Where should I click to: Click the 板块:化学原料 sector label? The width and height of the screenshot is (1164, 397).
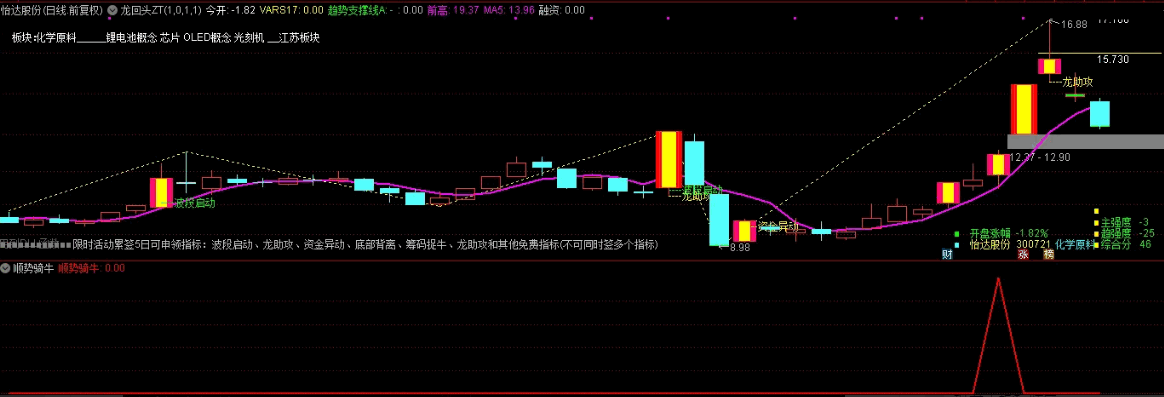coord(44,37)
